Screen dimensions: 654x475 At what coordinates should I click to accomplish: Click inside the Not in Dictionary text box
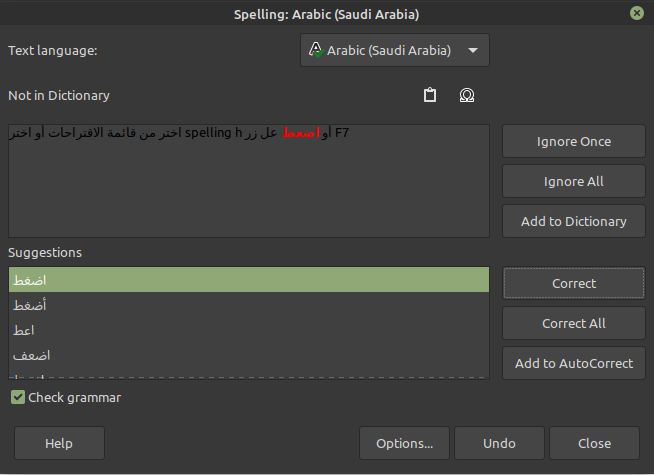[248, 190]
